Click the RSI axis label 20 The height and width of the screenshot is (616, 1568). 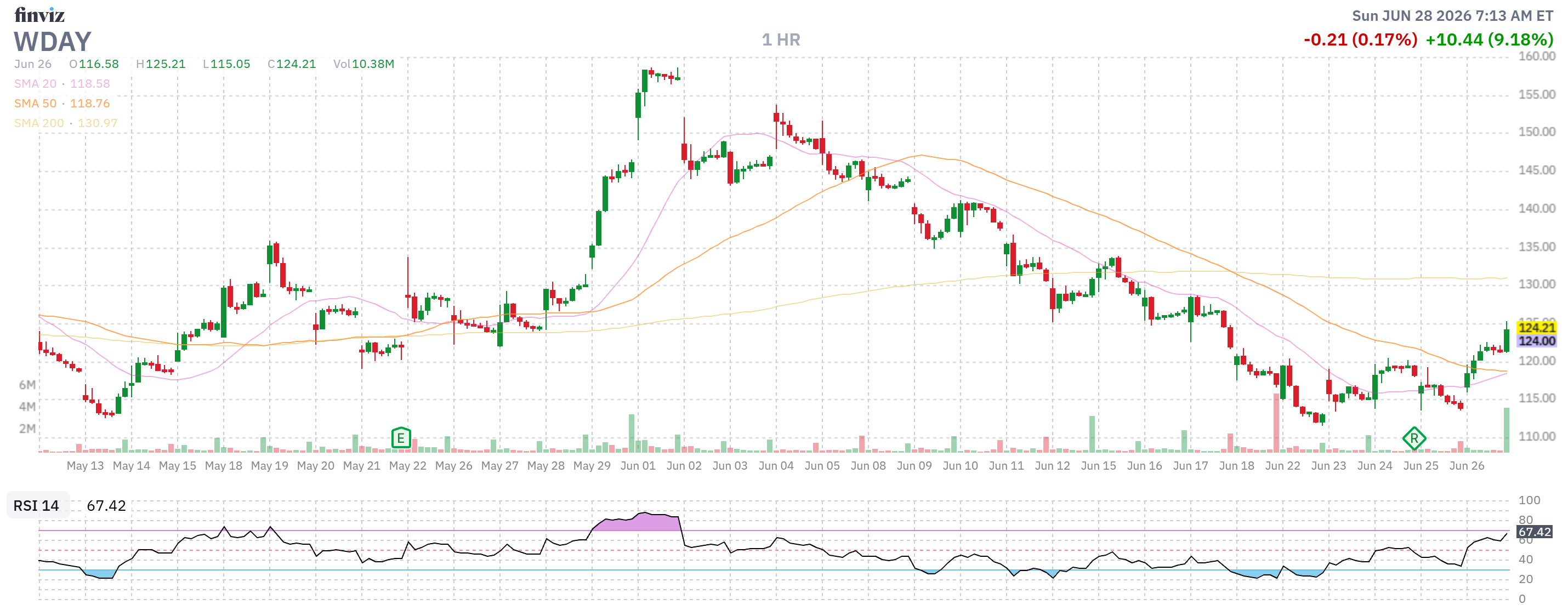[x=1525, y=579]
